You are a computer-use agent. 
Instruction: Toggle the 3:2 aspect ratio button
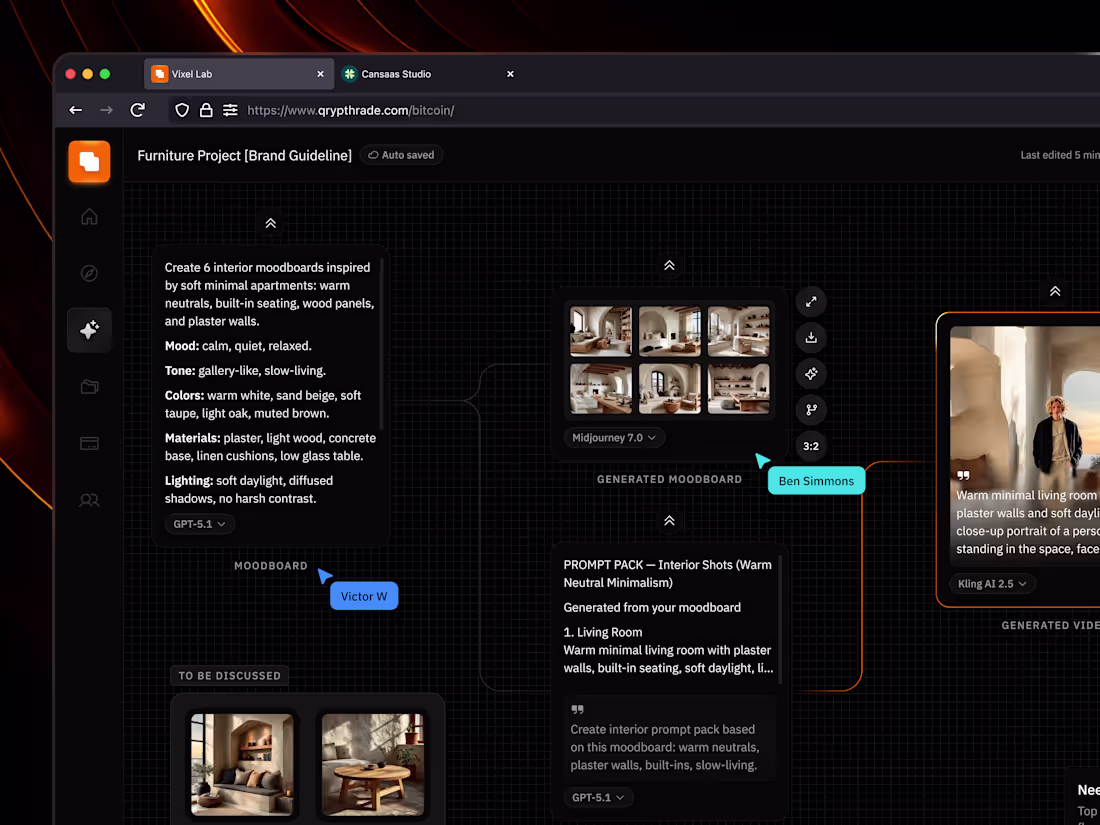click(810, 446)
